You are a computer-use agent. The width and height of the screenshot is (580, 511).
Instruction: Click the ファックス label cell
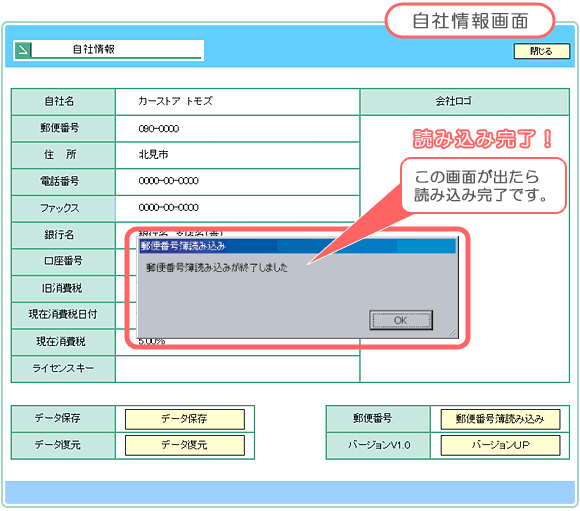pyautogui.click(x=63, y=208)
